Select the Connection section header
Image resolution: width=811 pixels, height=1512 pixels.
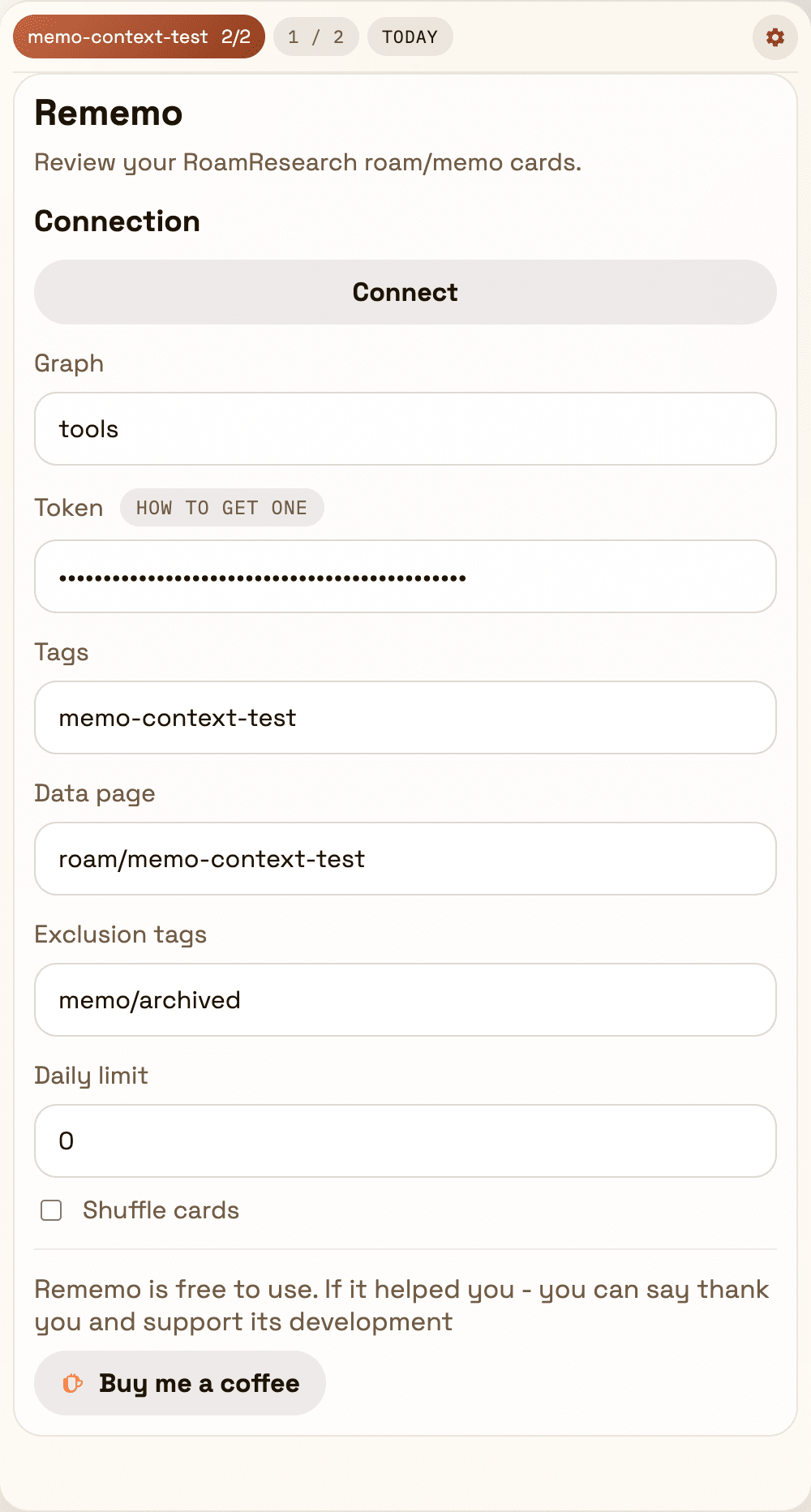point(117,221)
